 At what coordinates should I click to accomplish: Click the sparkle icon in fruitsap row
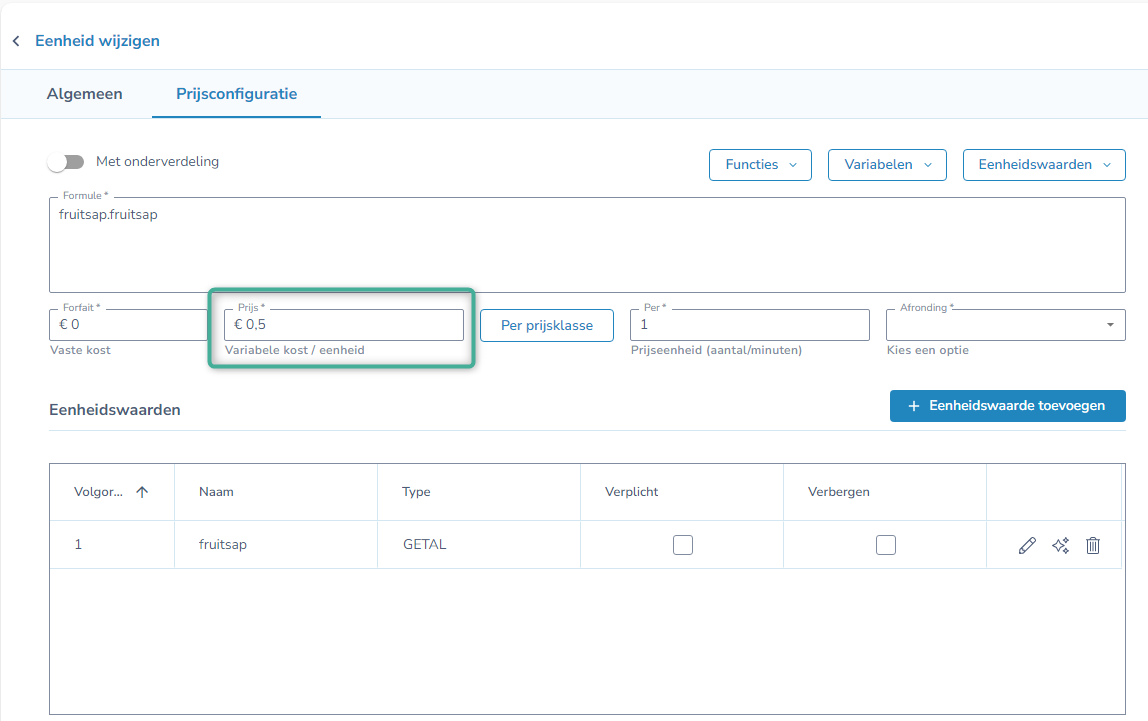1060,545
